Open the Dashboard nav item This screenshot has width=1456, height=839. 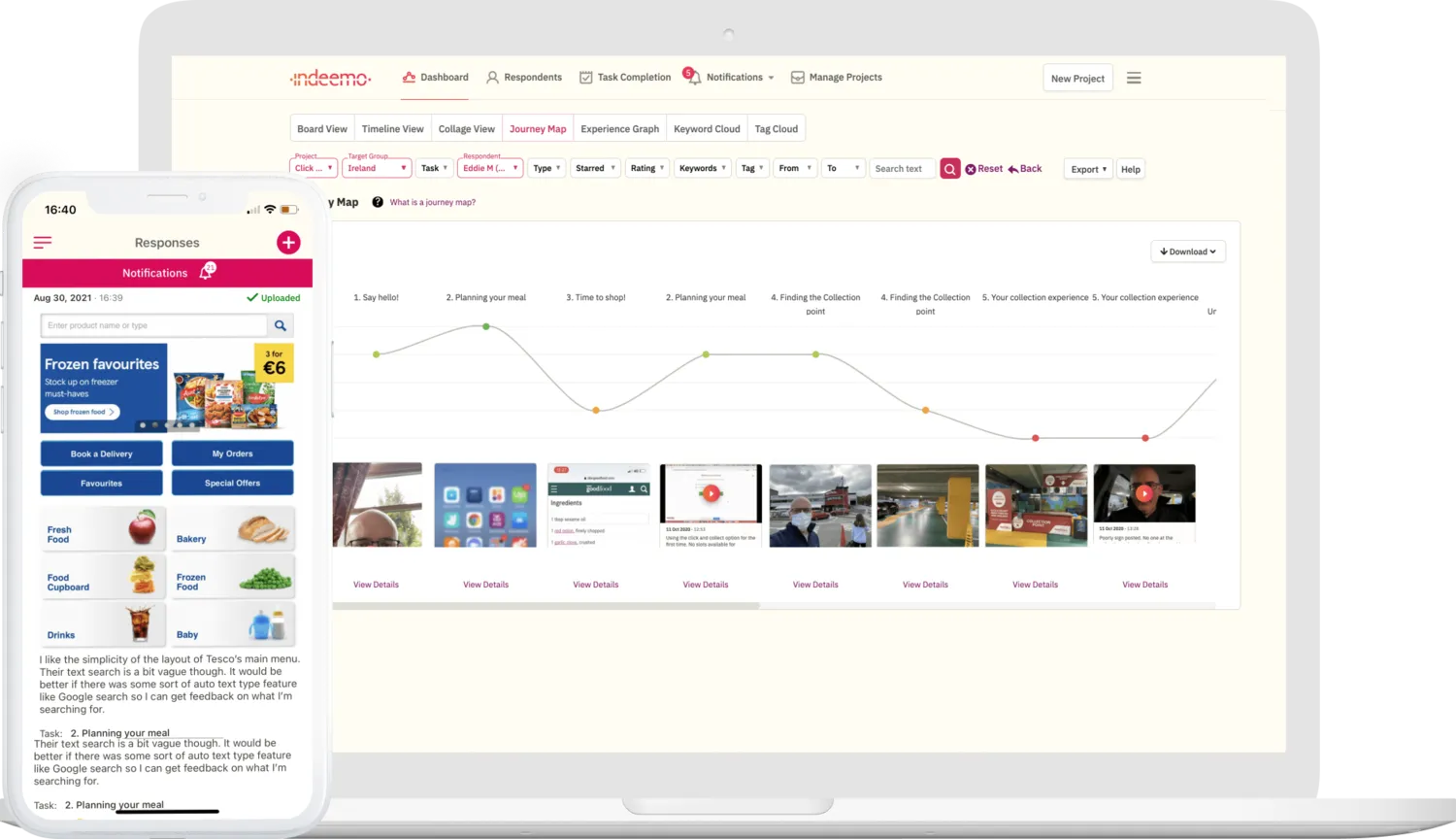pyautogui.click(x=435, y=78)
